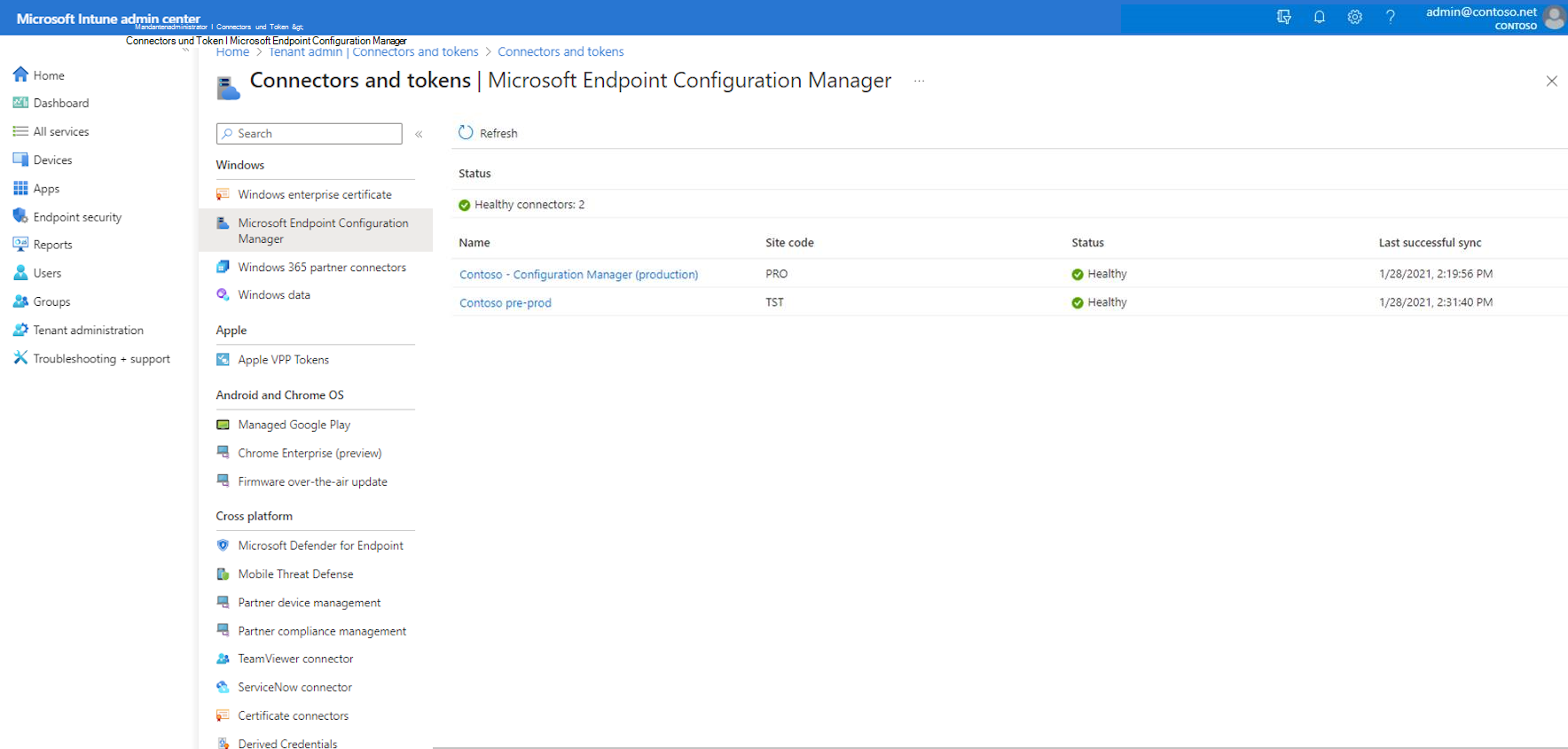Image resolution: width=1568 pixels, height=749 pixels.
Task: Click the help question mark icon
Action: click(x=1390, y=17)
